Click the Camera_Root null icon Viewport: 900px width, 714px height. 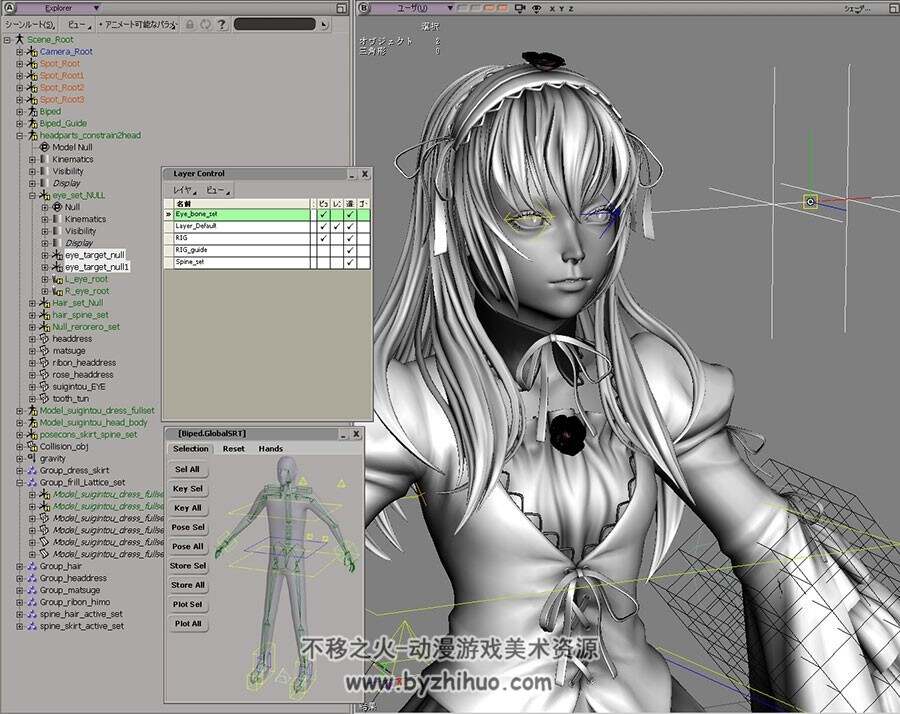coord(32,52)
